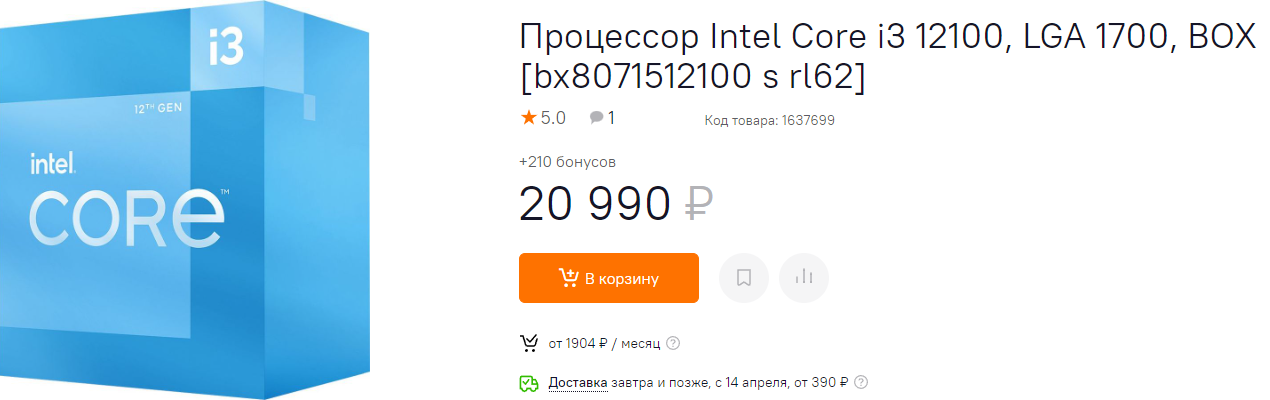Open the Intel Core i3 12100 product title
Image resolution: width=1270 pixels, height=400 pixels.
pyautogui.click(x=886, y=56)
